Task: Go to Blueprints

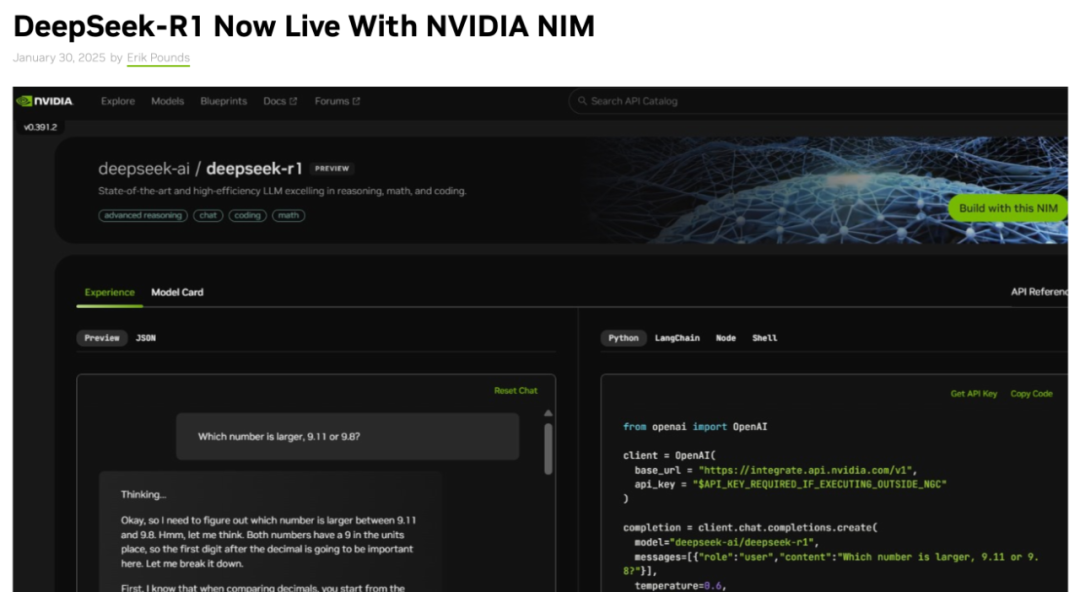Action: (x=223, y=101)
